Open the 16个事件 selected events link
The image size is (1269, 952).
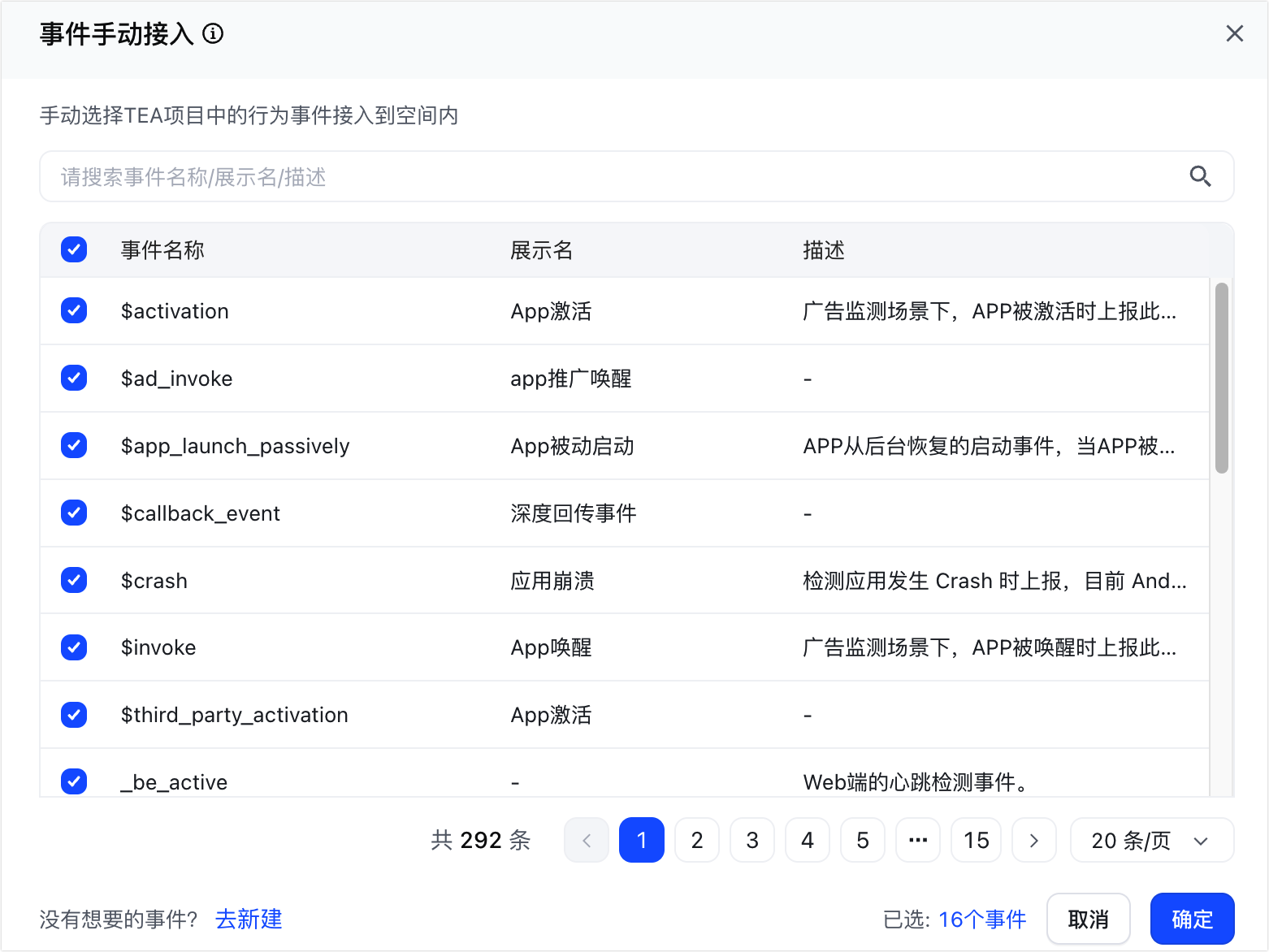click(x=982, y=919)
